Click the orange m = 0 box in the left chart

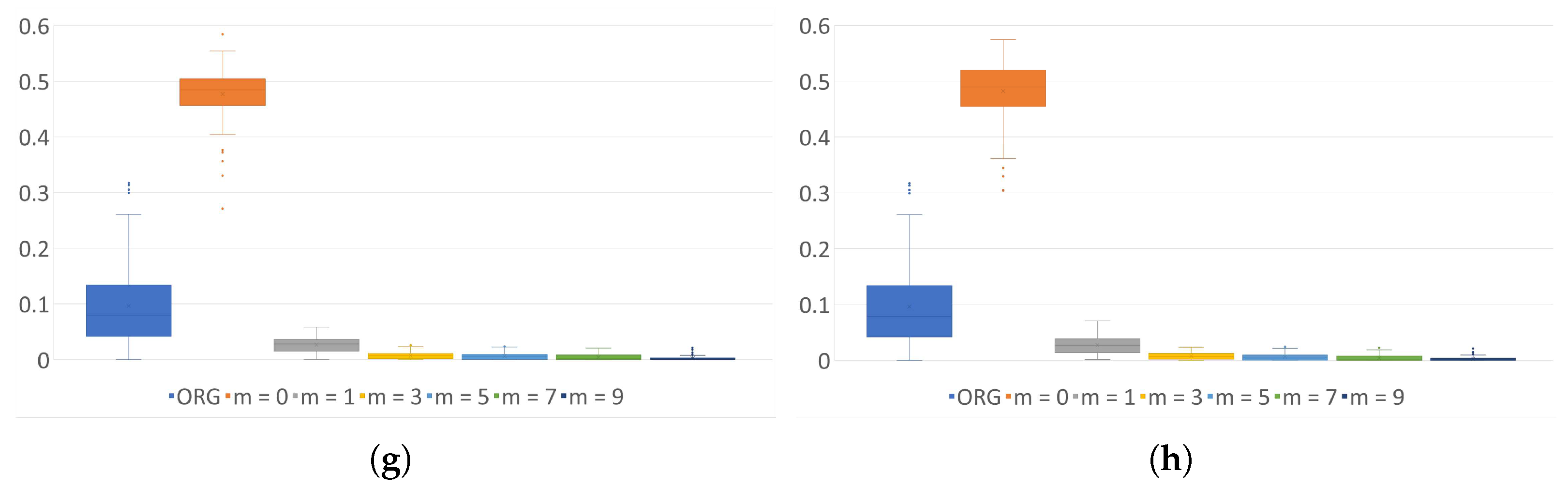click(x=222, y=92)
